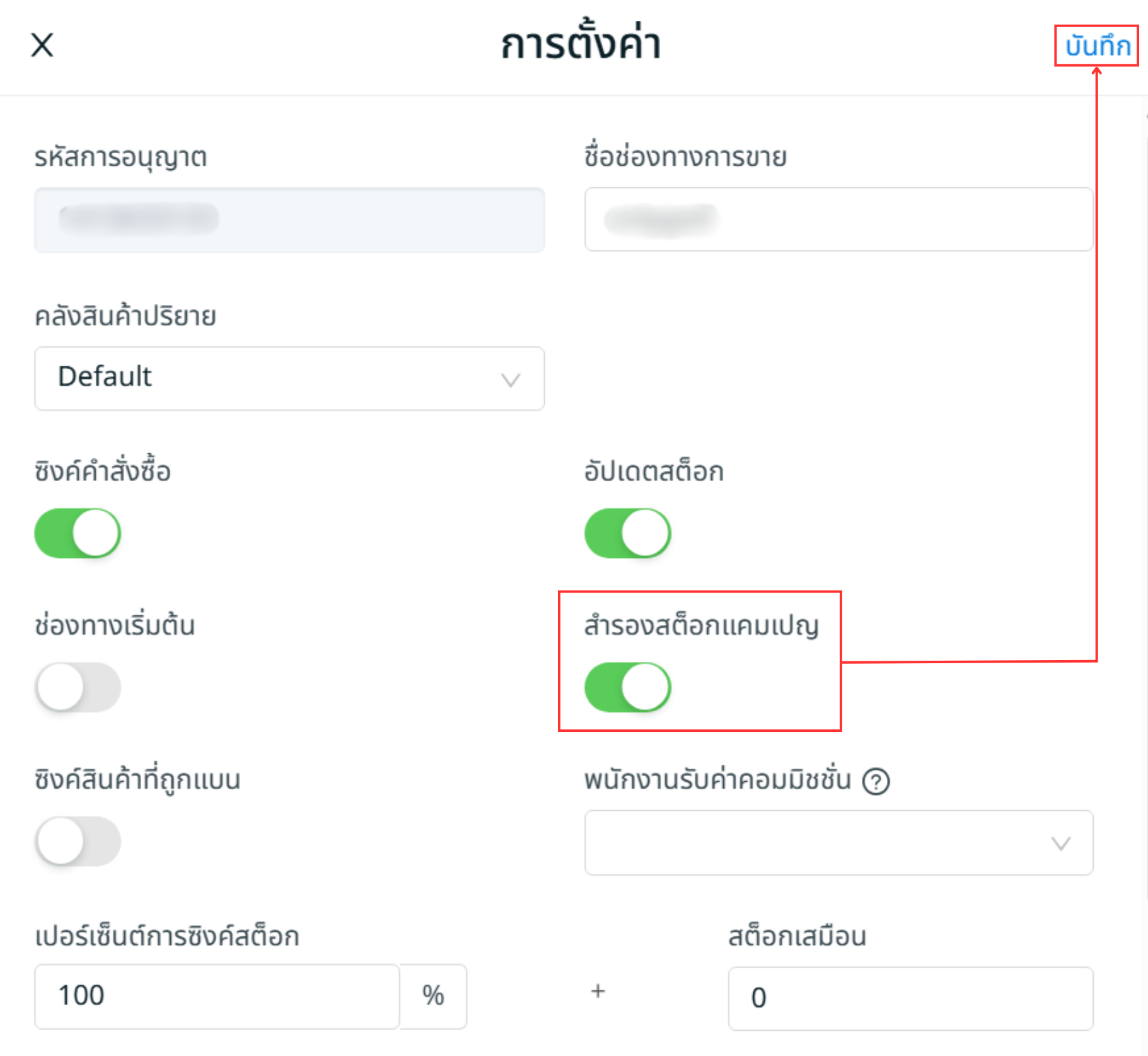Enable the ช่องทางเริ่มต้น switch
This screenshot has height=1056, width=1148.
click(78, 687)
